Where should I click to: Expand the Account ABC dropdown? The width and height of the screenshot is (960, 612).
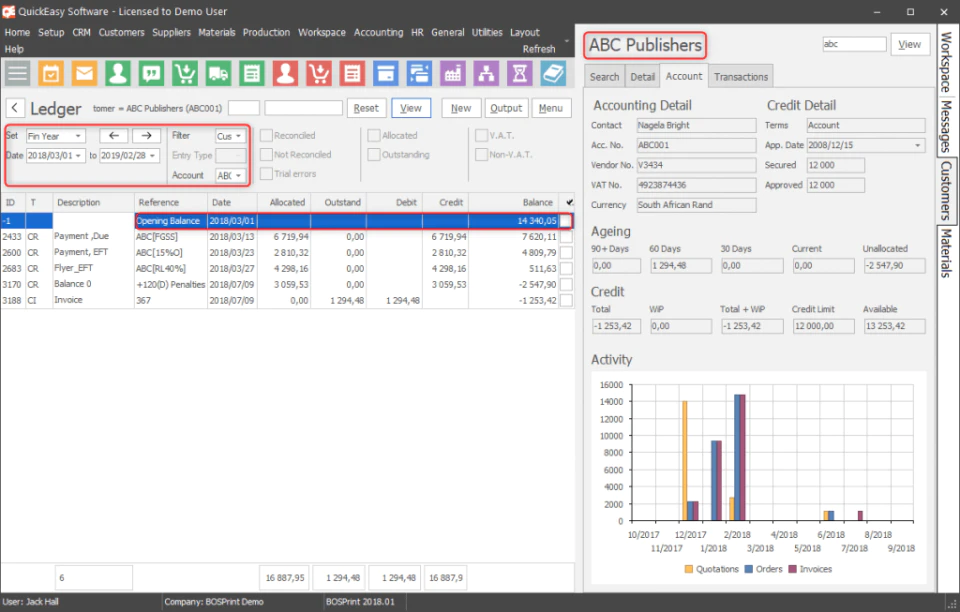[x=238, y=175]
